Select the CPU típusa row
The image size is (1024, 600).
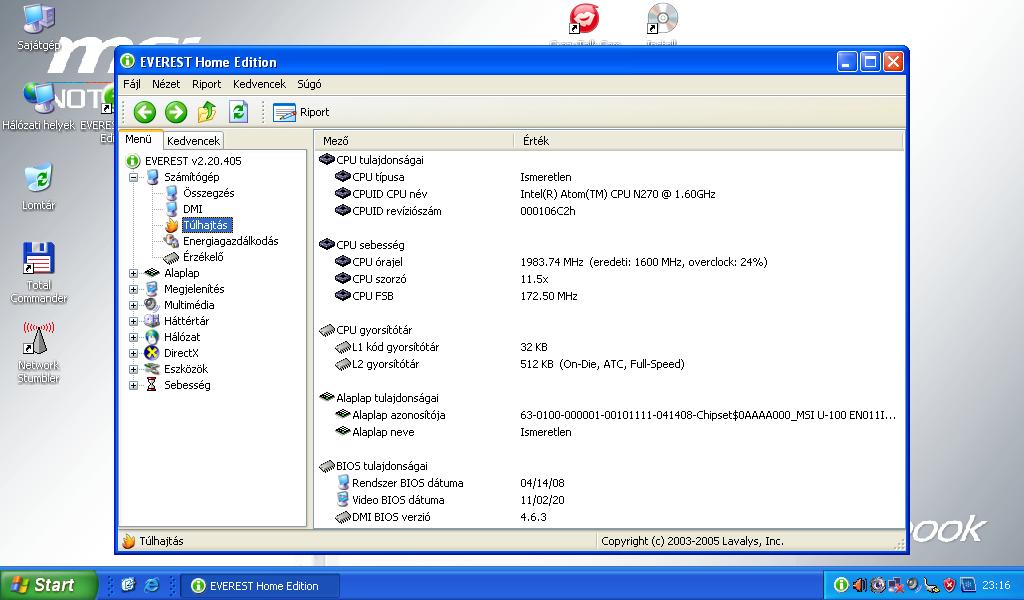click(x=609, y=177)
